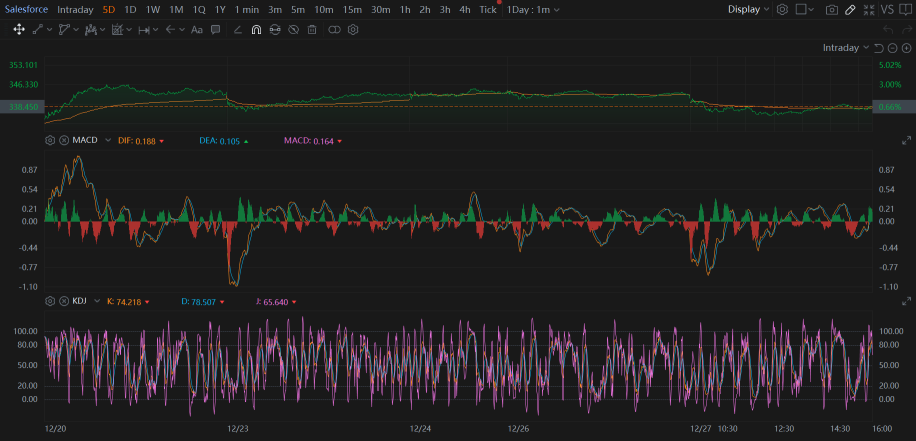Image resolution: width=916 pixels, height=441 pixels.
Task: Switch to the 1W timeframe tab
Action: click(x=152, y=9)
